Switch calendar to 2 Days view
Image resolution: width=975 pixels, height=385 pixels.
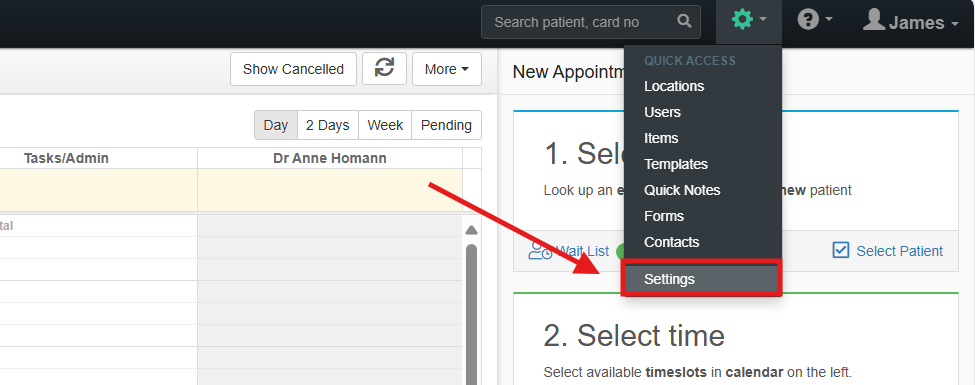coord(328,125)
